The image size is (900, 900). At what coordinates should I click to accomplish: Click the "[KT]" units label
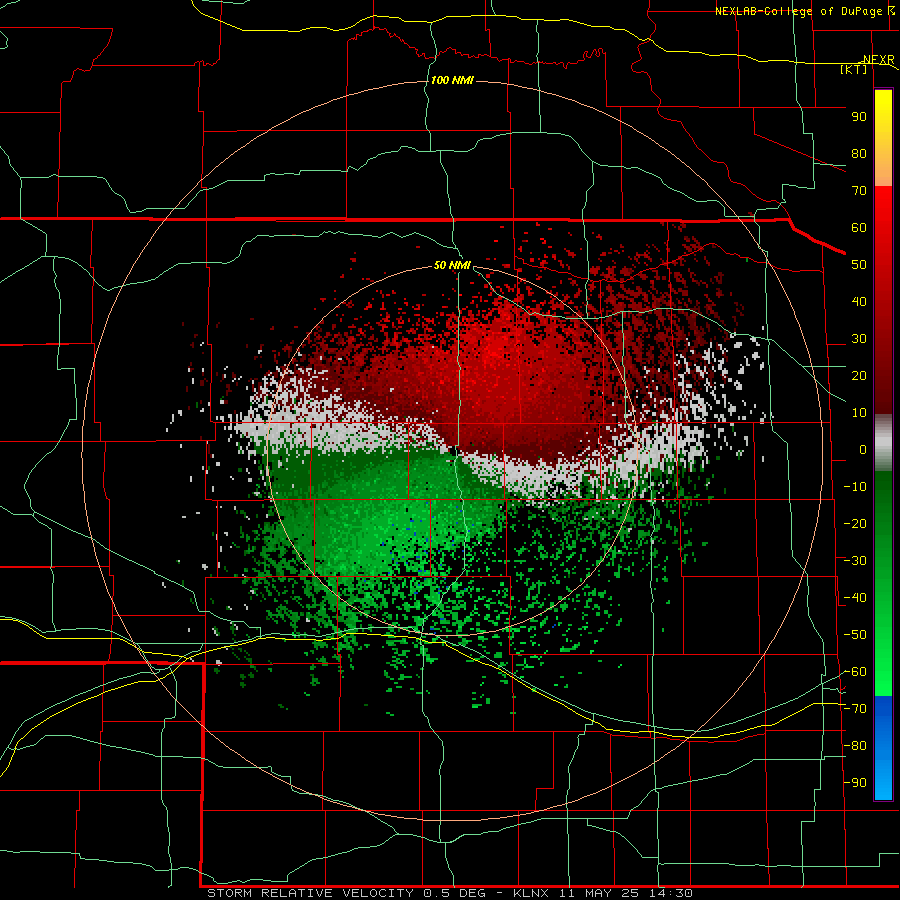pos(854,69)
